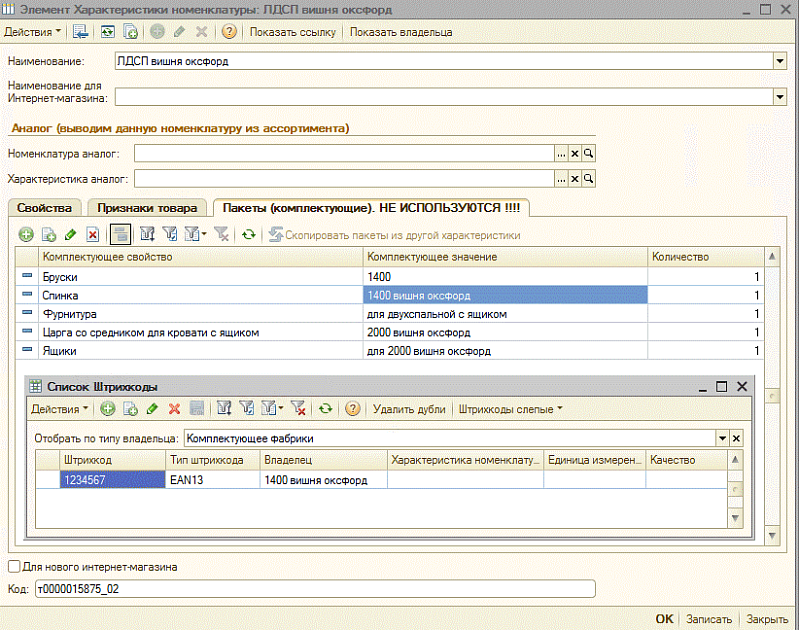
Task: Click the Тип штрихкода column header
Action: click(x=212, y=460)
